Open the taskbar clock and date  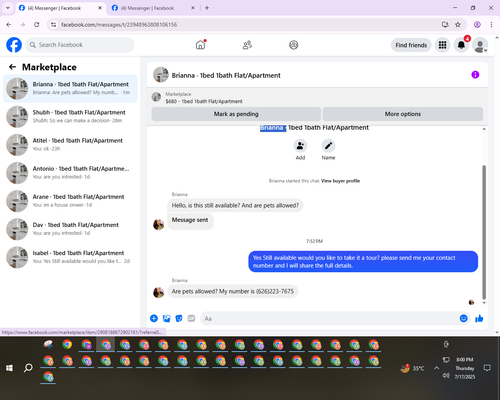465,368
